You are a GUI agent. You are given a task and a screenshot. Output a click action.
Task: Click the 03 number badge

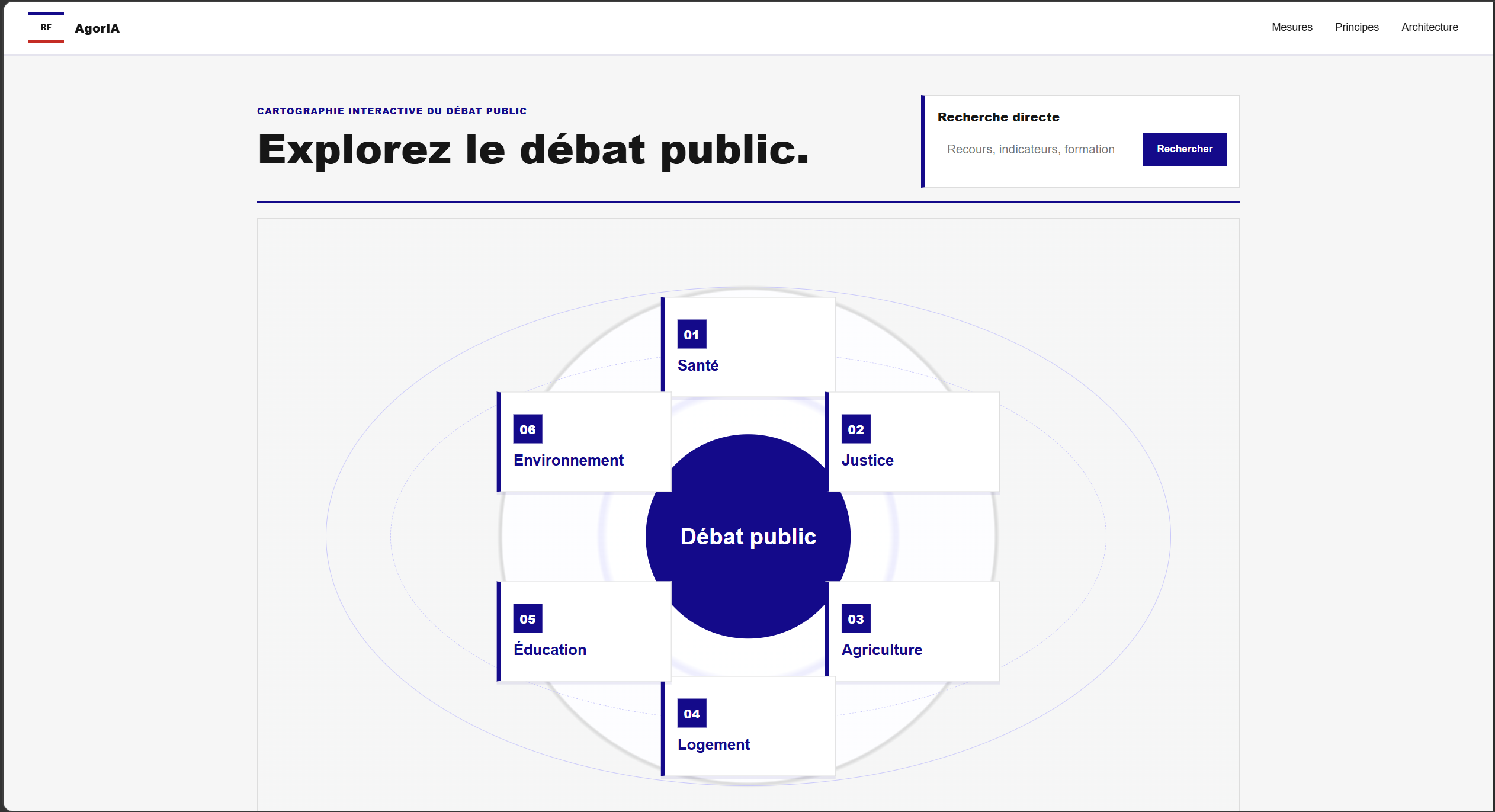click(x=856, y=618)
